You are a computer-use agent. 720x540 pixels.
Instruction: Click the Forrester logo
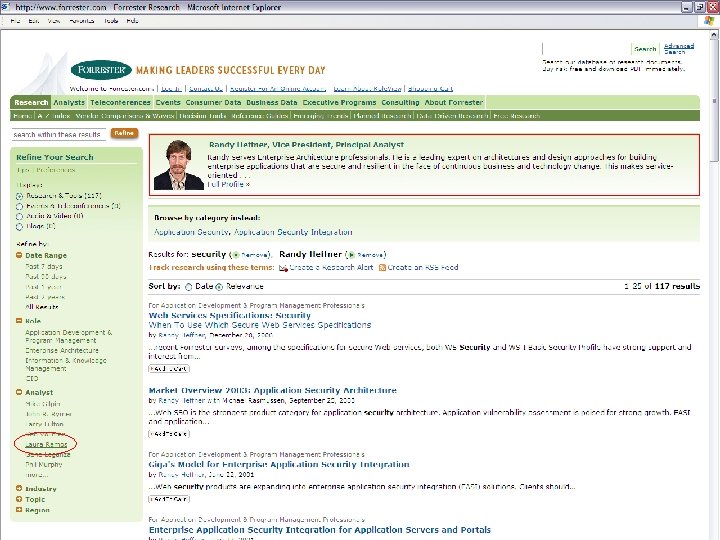pyautogui.click(x=101, y=70)
